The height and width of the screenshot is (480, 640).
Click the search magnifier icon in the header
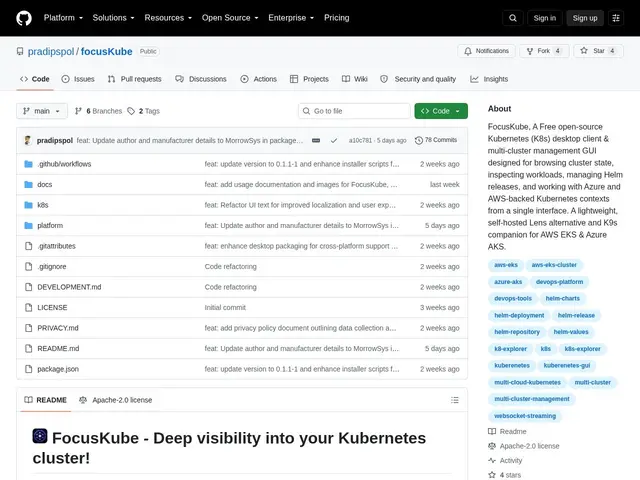(513, 18)
